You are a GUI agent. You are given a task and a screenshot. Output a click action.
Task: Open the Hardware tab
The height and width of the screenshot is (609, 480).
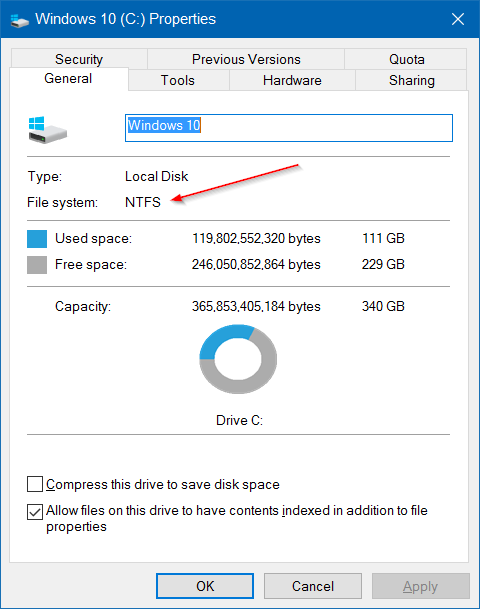click(292, 80)
